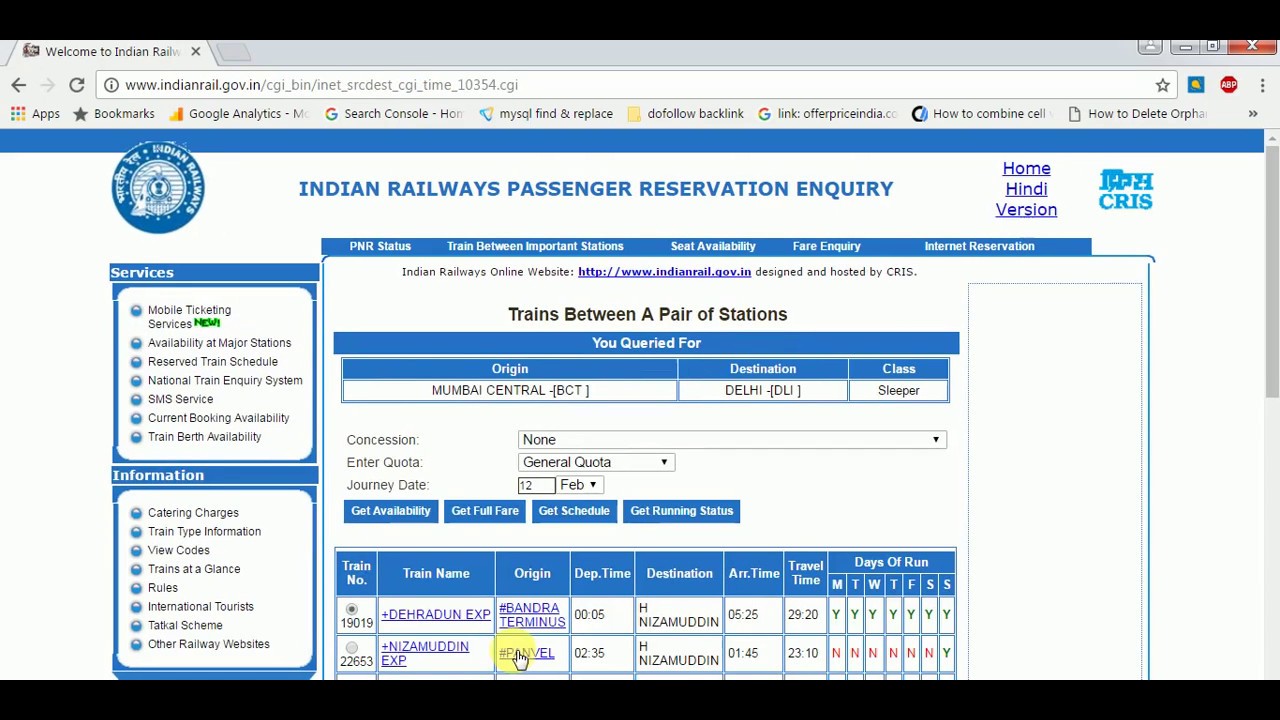1280x720 pixels.
Task: Open Current Booking Availability link
Action: click(x=218, y=418)
